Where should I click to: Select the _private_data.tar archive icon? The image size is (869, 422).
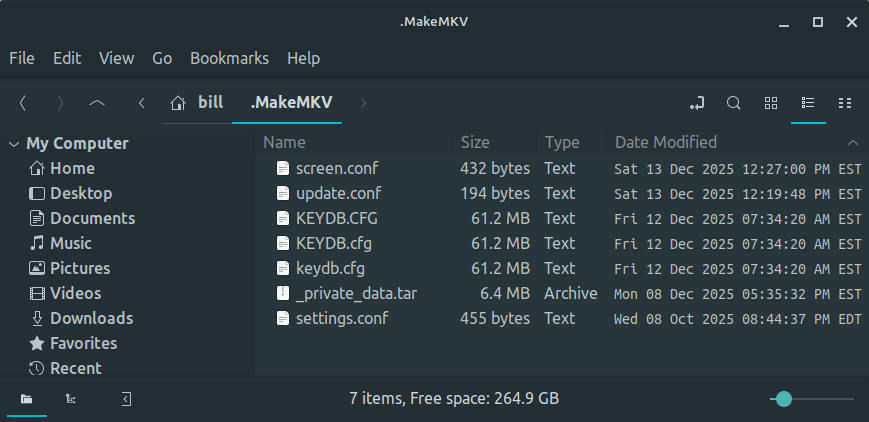[x=283, y=293]
